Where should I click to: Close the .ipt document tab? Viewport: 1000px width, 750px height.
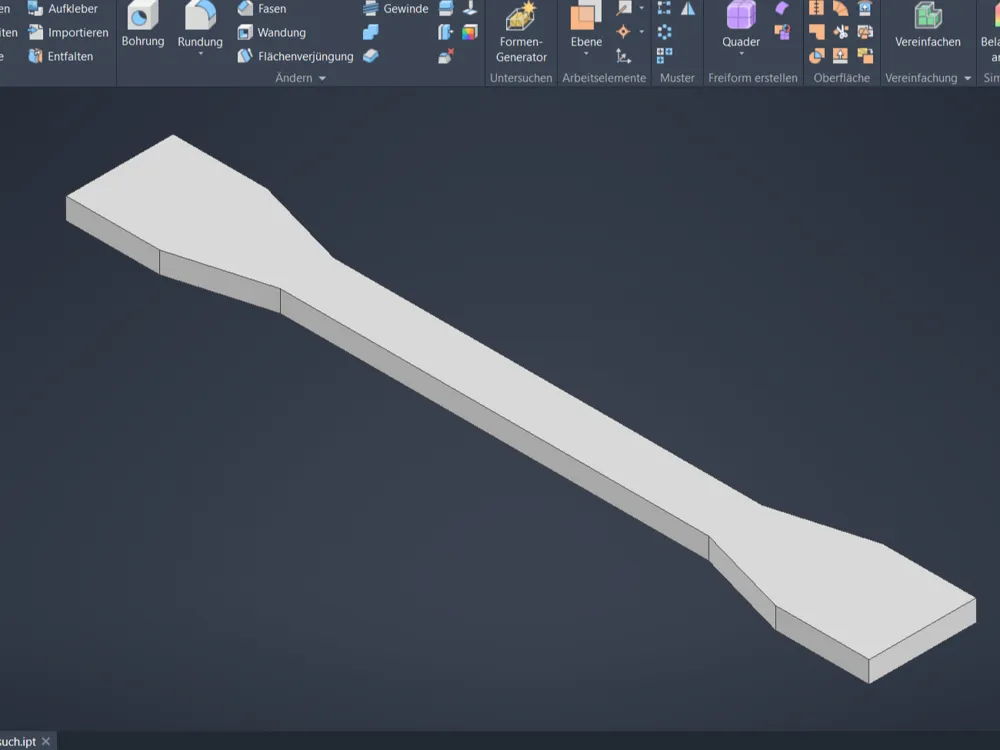click(46, 741)
